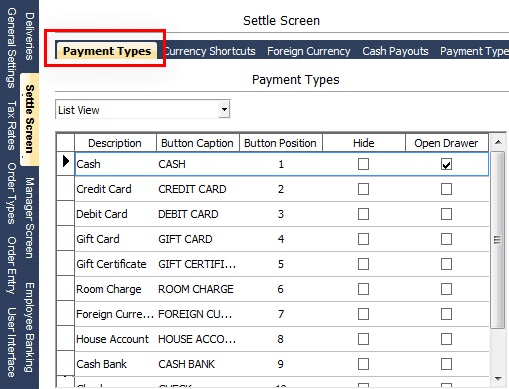Image resolution: width=509 pixels, height=389 pixels.
Task: Open the Foreign Currency tab
Action: point(309,51)
